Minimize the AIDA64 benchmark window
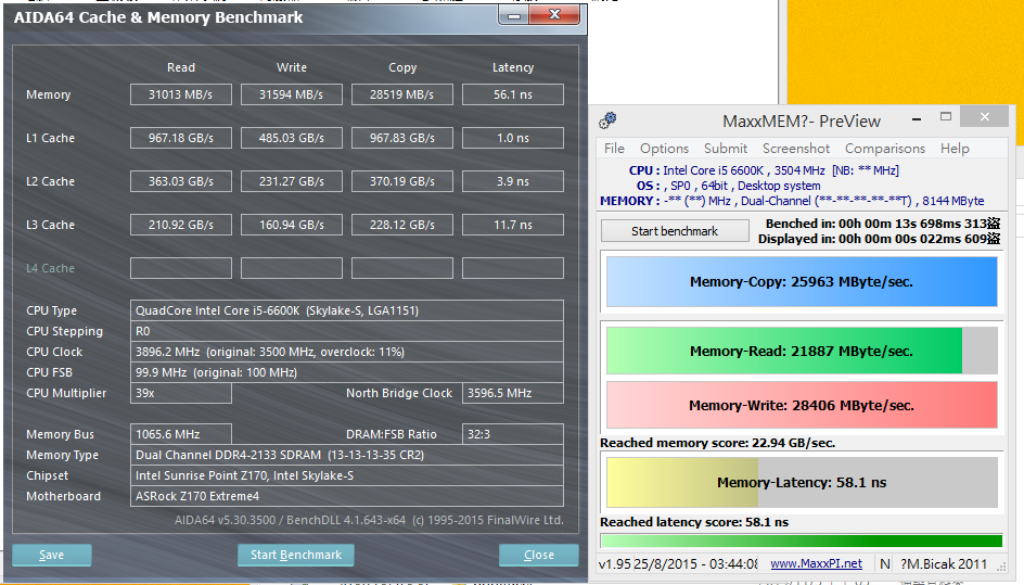 coord(515,15)
